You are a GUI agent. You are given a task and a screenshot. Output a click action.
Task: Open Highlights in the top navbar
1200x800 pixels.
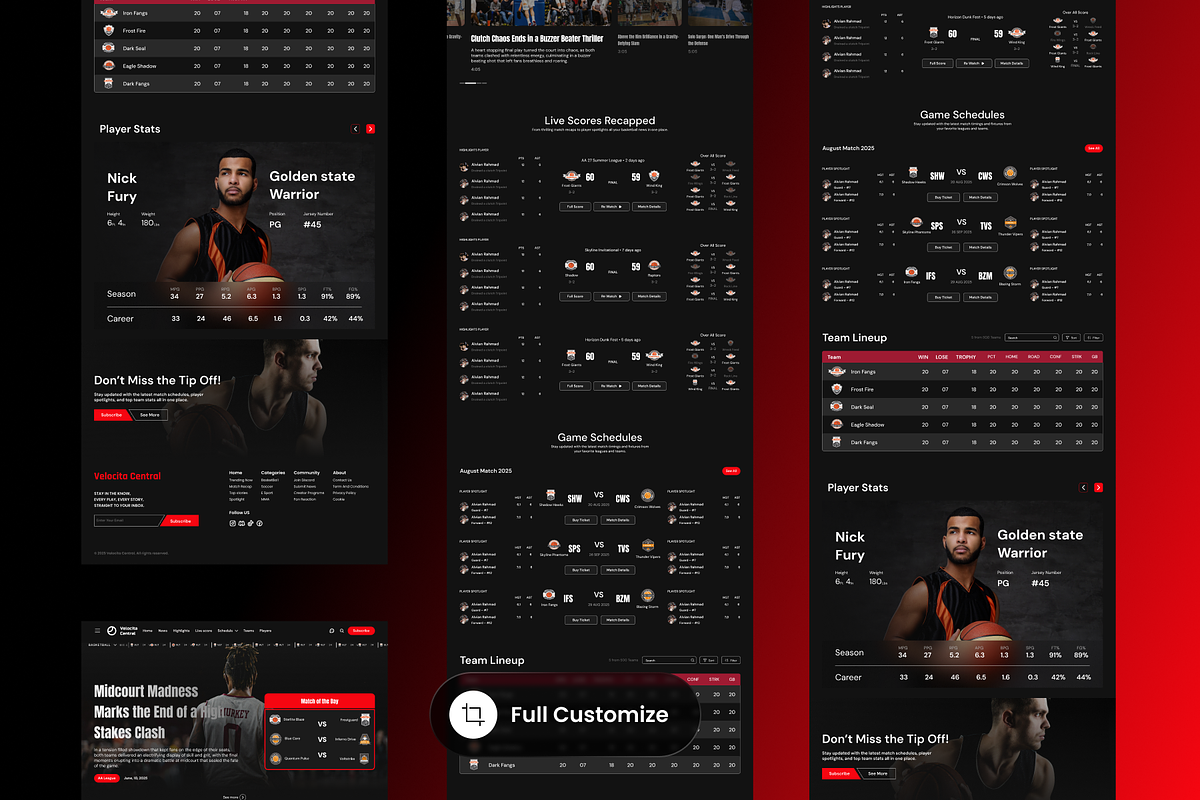pos(181,631)
